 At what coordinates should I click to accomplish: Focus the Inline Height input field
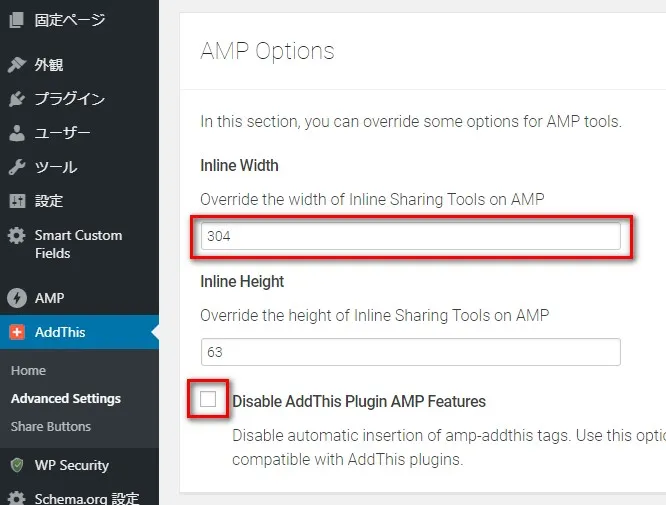410,352
